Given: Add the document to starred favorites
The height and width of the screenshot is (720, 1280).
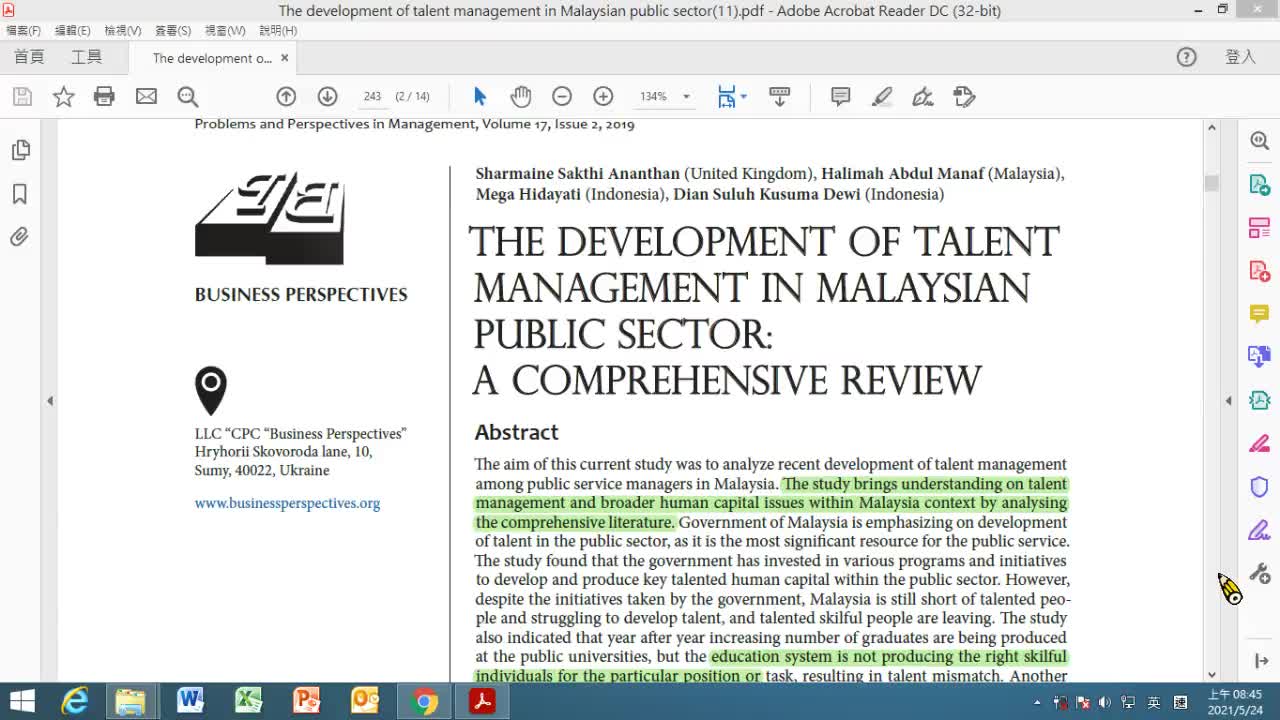Looking at the screenshot, I should click(x=63, y=96).
